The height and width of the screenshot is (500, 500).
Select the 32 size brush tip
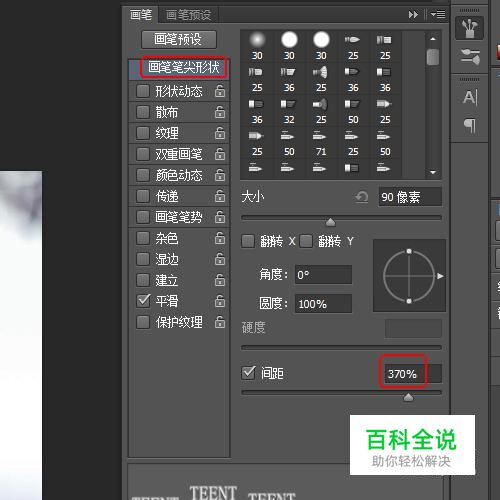289,112
